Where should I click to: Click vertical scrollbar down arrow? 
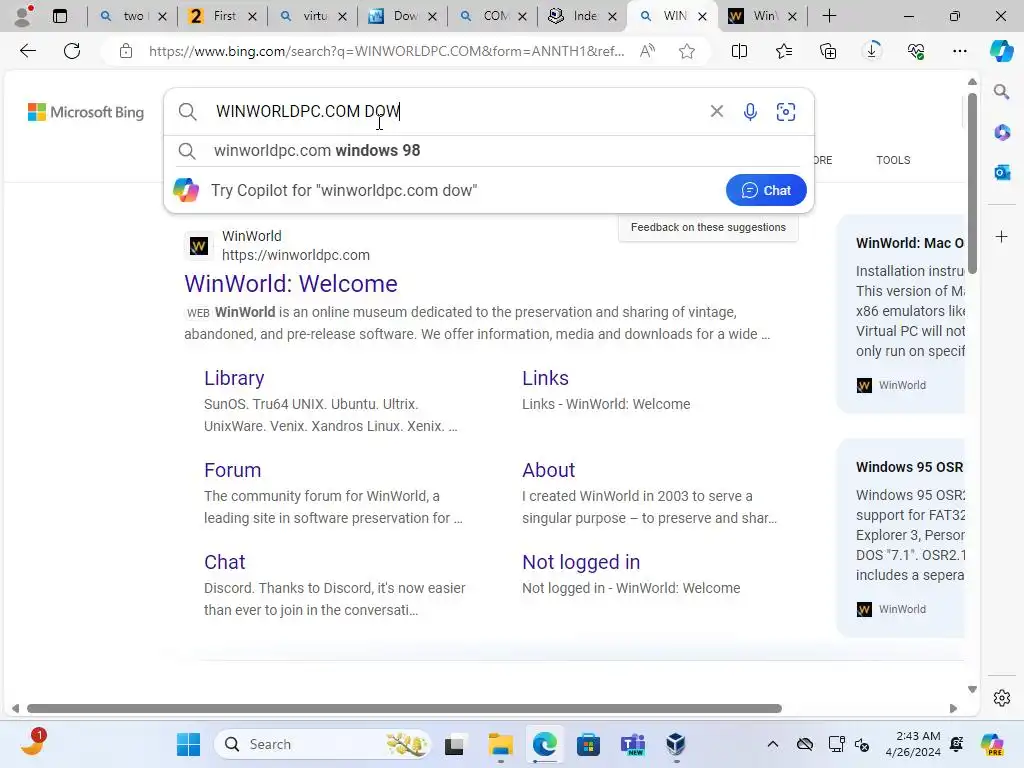(972, 689)
